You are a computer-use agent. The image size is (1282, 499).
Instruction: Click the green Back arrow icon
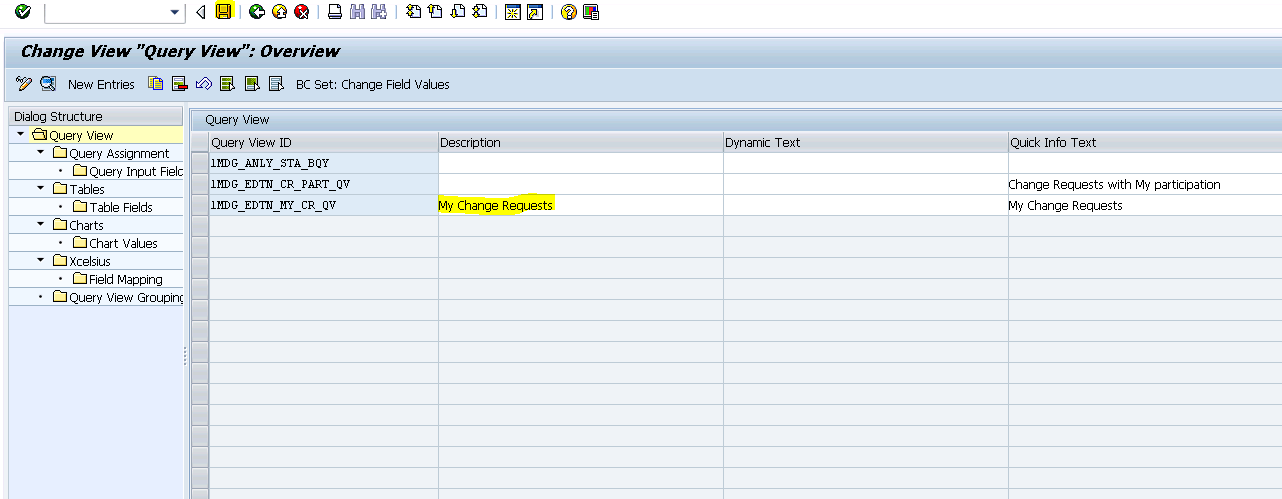pos(257,12)
